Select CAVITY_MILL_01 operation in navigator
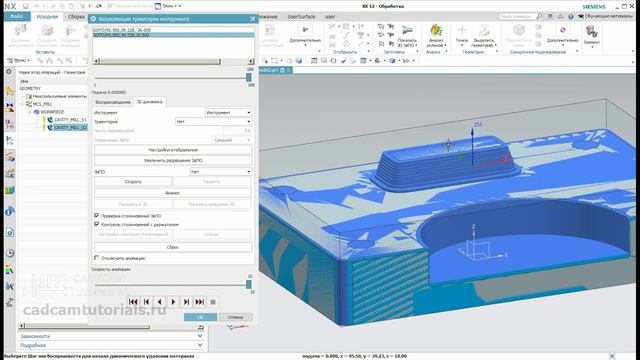Image resolution: width=640 pixels, height=360 pixels. [70, 120]
